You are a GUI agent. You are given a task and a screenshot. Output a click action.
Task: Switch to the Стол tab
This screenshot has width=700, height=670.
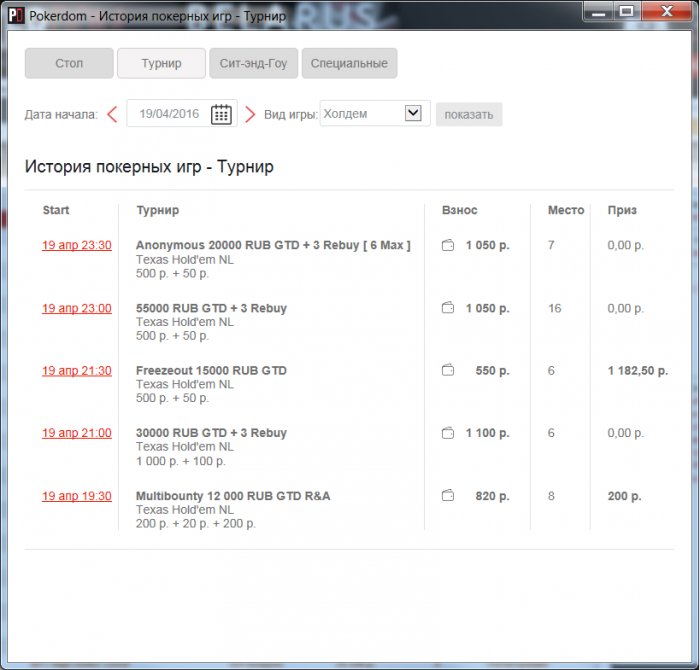pos(69,63)
